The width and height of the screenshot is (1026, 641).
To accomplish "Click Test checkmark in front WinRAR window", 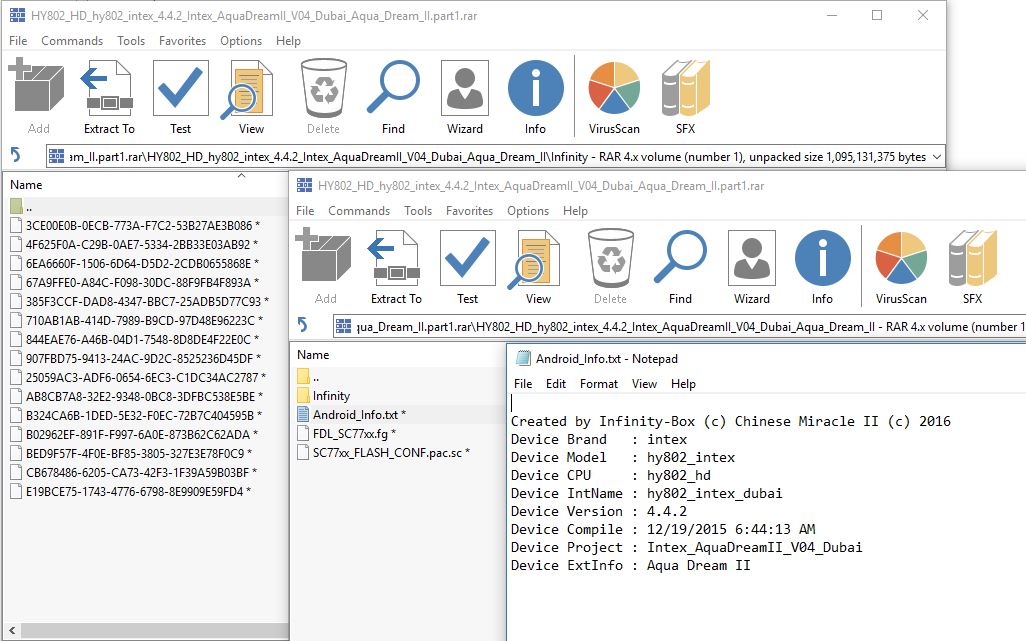I will (467, 258).
